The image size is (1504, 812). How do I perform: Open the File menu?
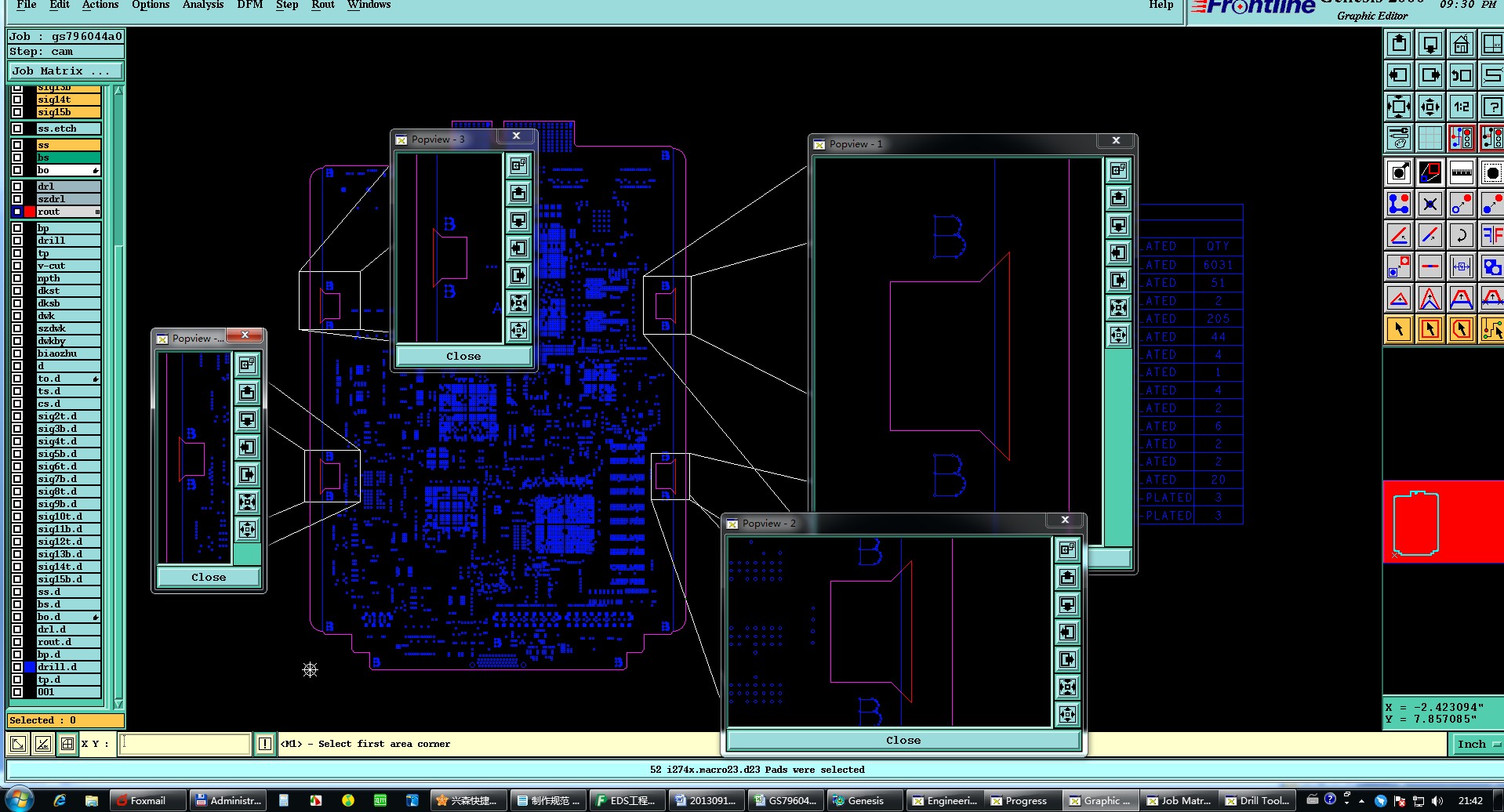click(26, 5)
